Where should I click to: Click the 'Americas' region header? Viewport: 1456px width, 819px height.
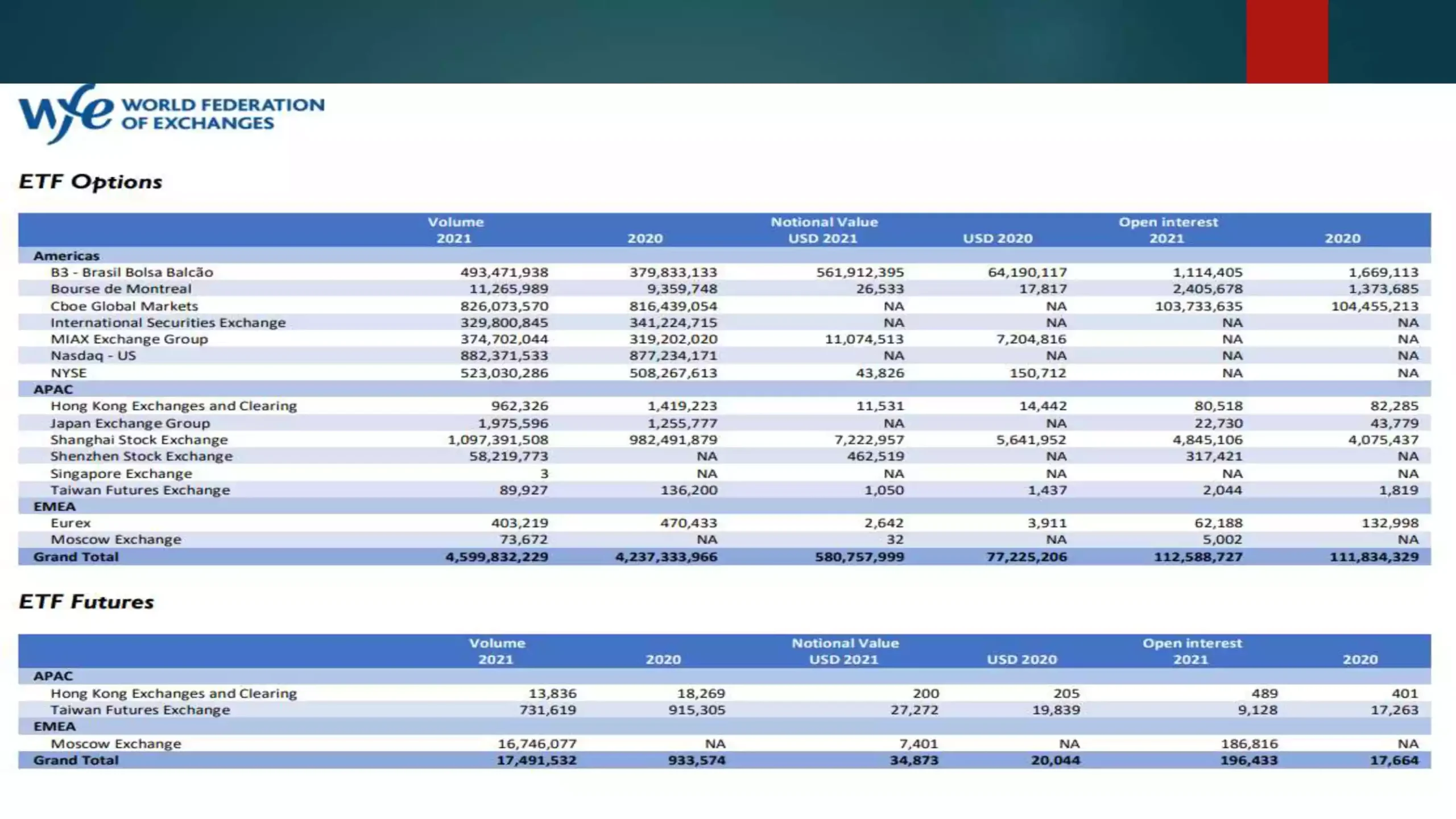point(67,256)
